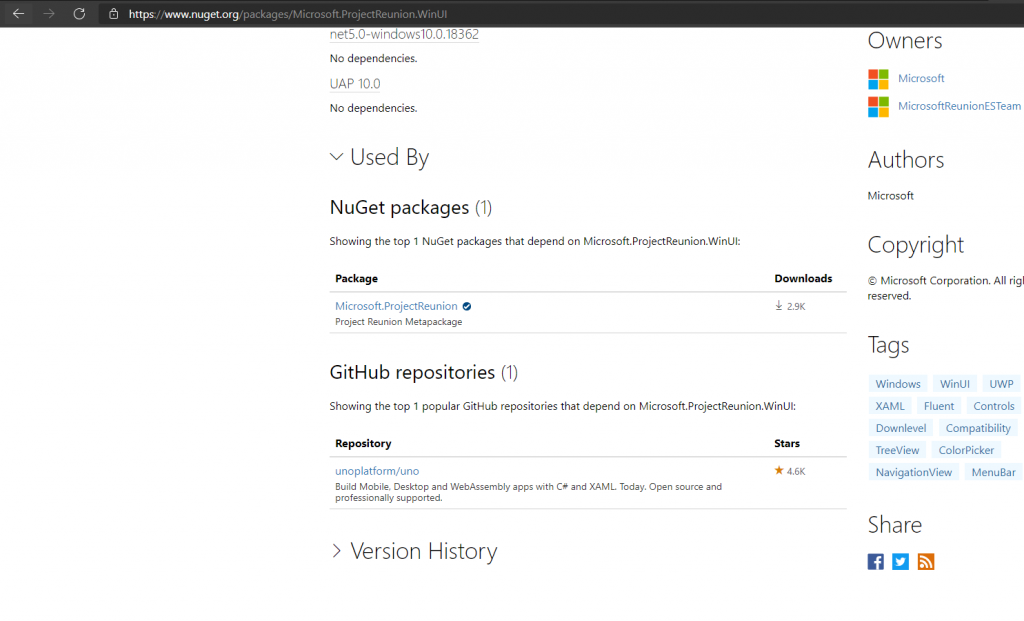The image size is (1024, 621).
Task: Open the package RSS feed
Action: 925,561
